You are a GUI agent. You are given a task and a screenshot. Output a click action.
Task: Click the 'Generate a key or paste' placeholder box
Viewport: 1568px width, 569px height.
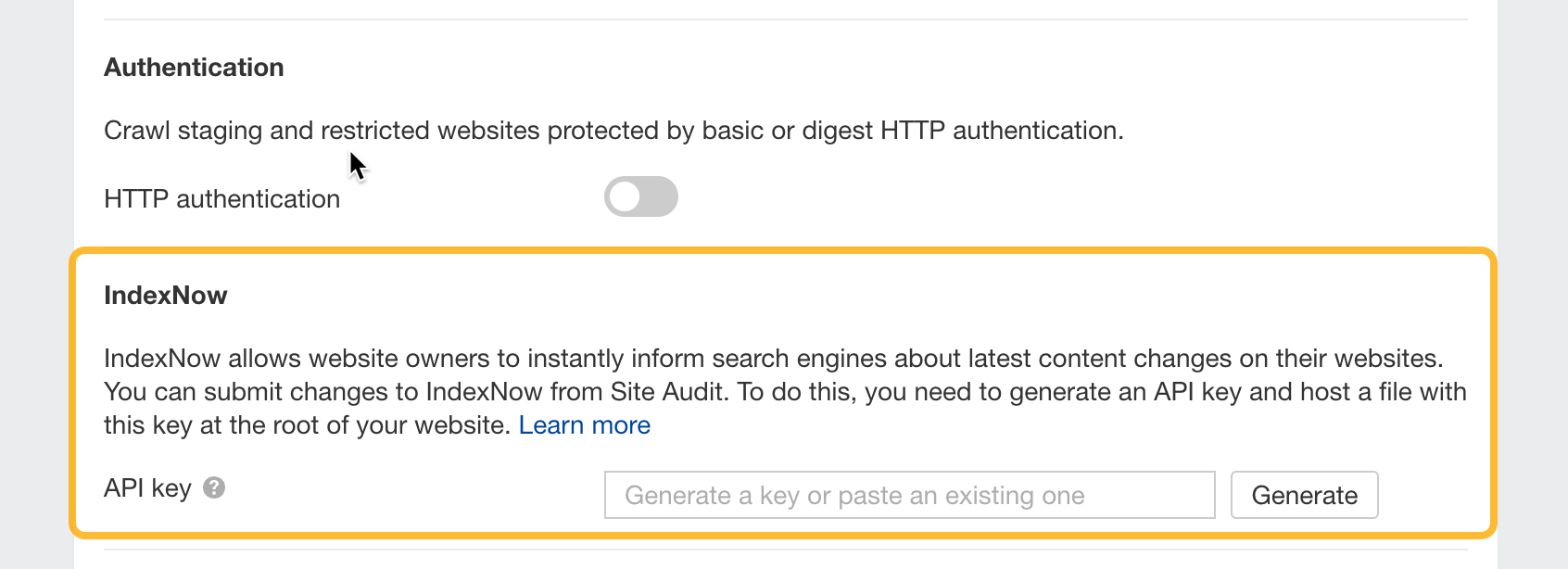point(908,495)
